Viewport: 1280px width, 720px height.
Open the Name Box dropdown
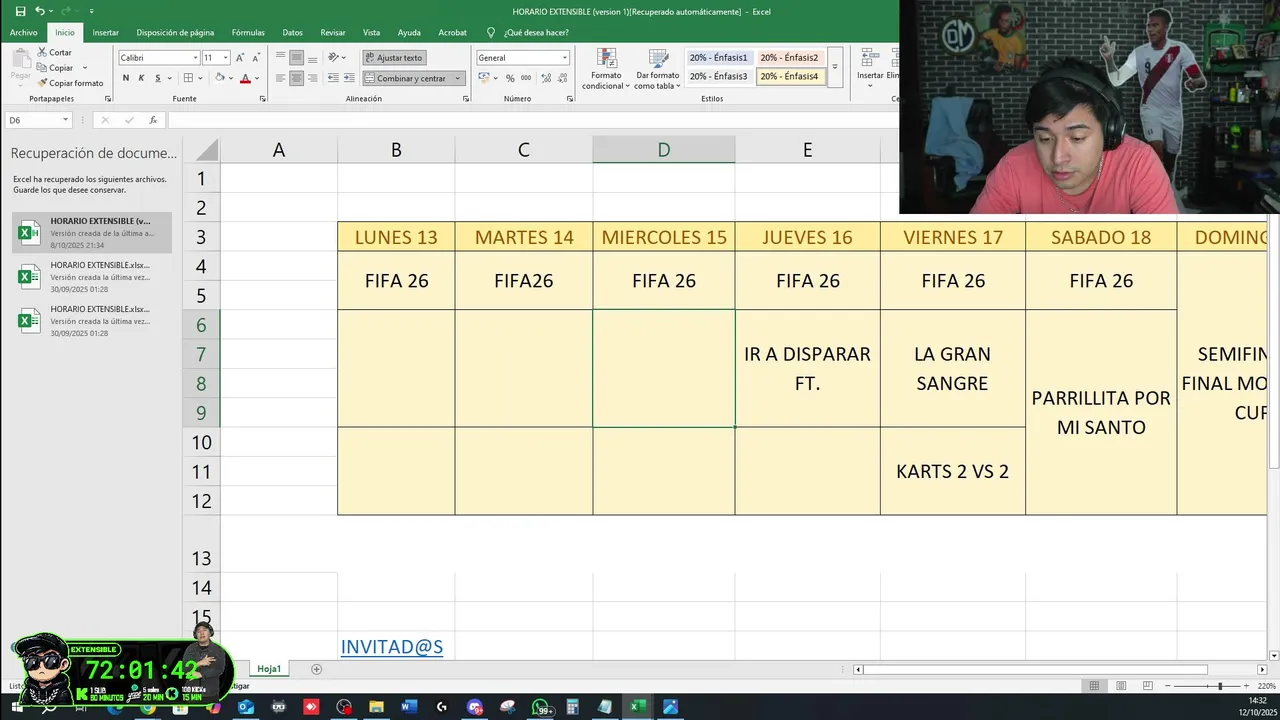click(65, 120)
